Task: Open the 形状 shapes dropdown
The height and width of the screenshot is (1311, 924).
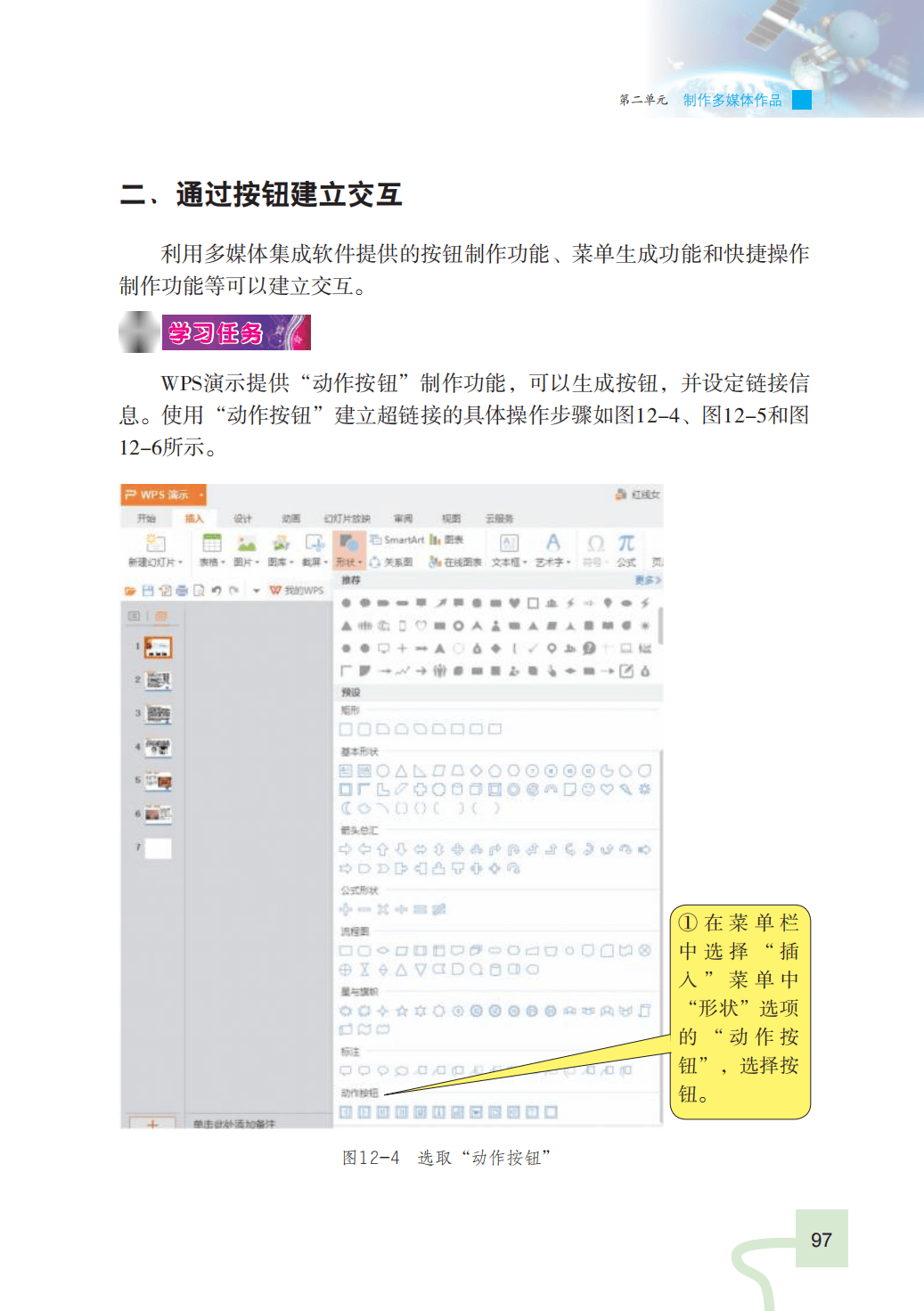Action: coord(348,550)
